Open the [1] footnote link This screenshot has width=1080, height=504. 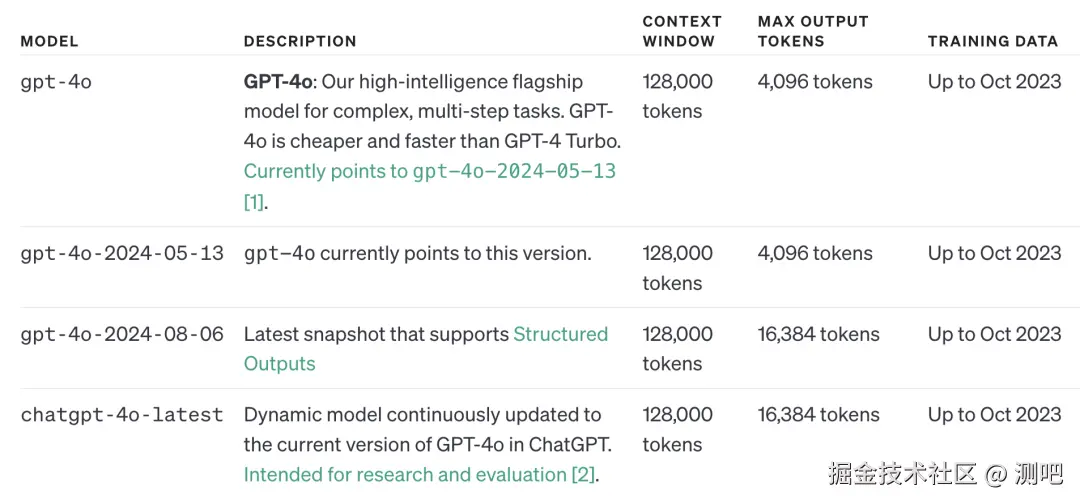point(254,202)
